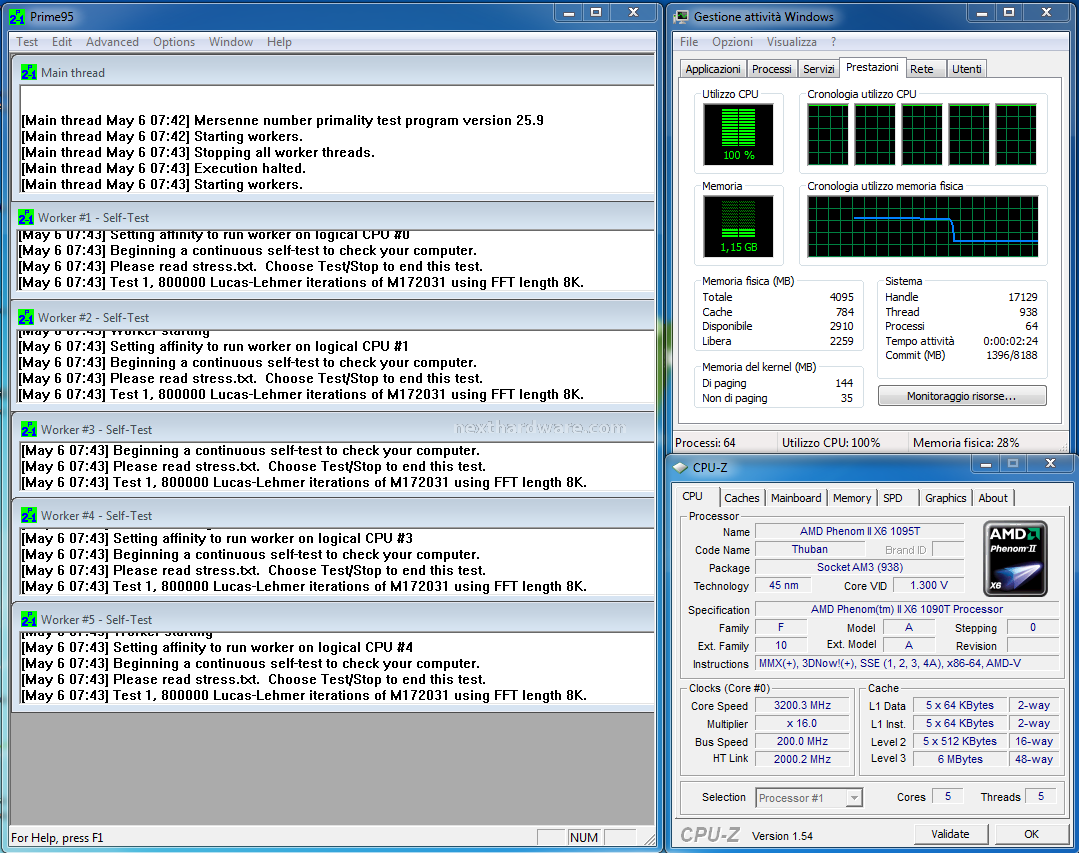
Task: Open the Options menu in Prime95
Action: 174,42
